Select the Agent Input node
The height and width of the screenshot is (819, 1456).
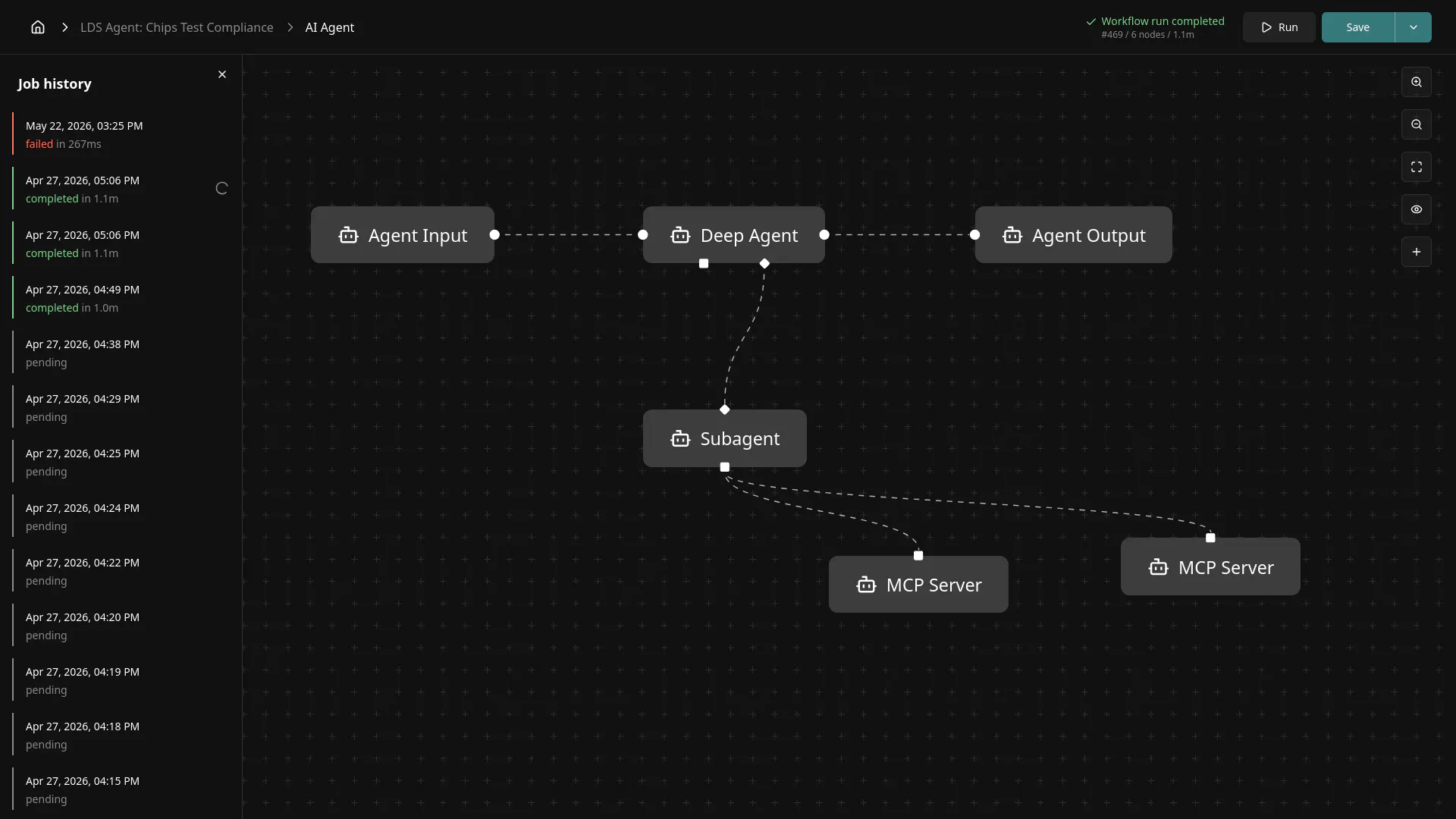point(402,235)
